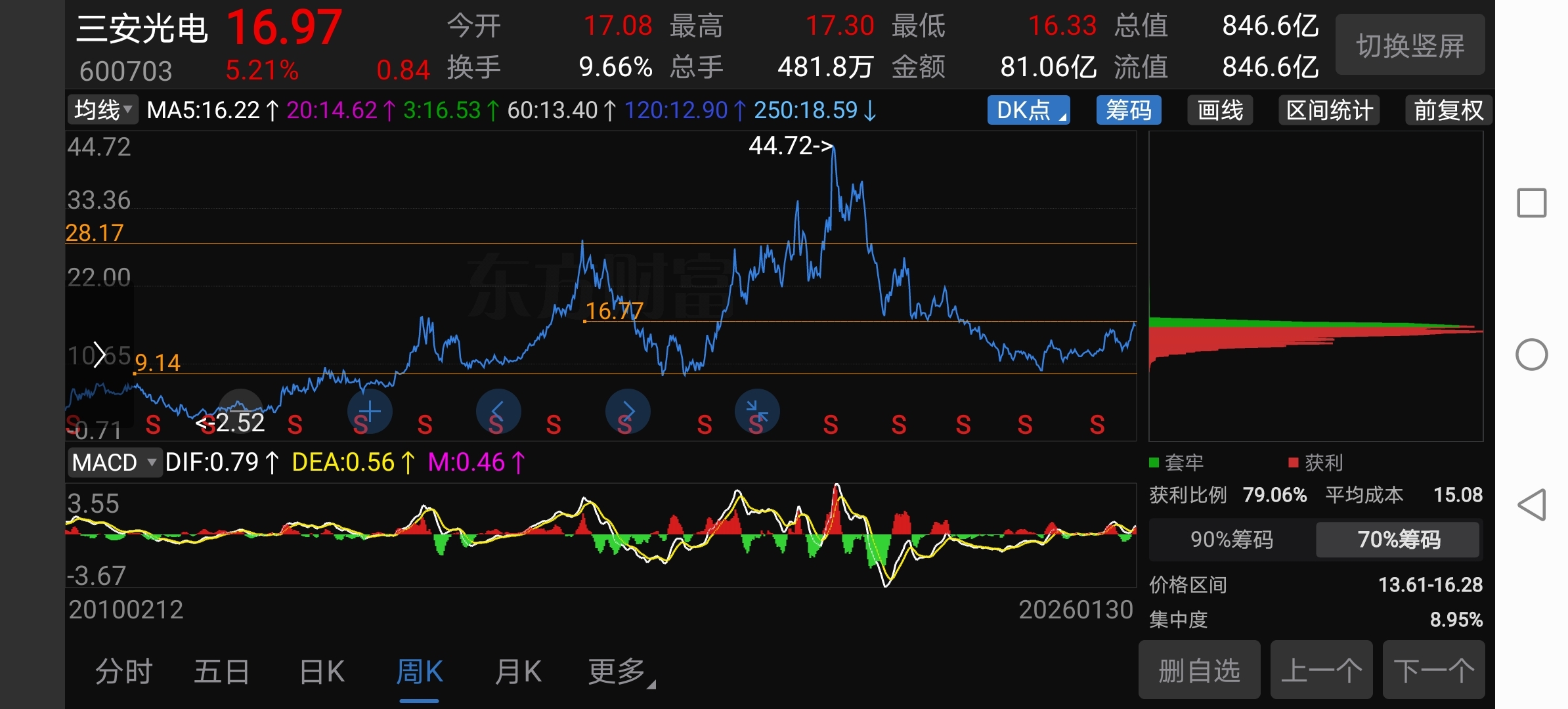
Task: Tap the zoom-out minus chart button
Action: click(x=240, y=412)
